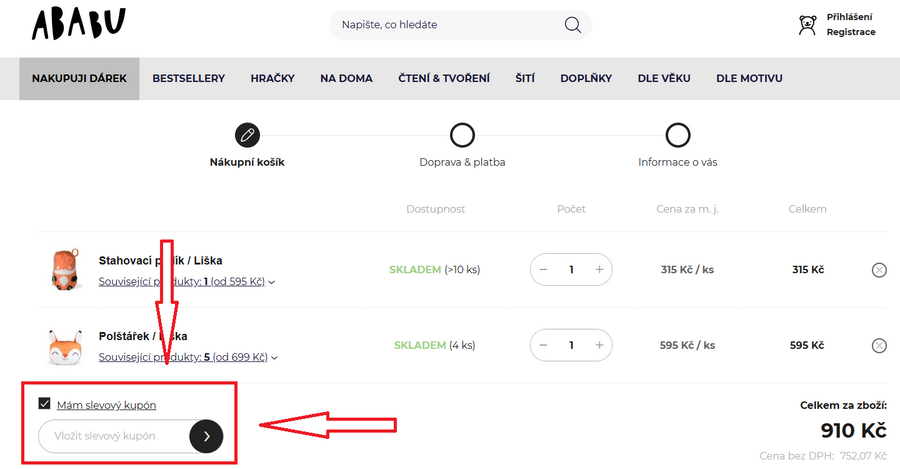Image resolution: width=900 pixels, height=469 pixels.
Task: Remove Polštářek Liška from cart
Action: [879, 346]
